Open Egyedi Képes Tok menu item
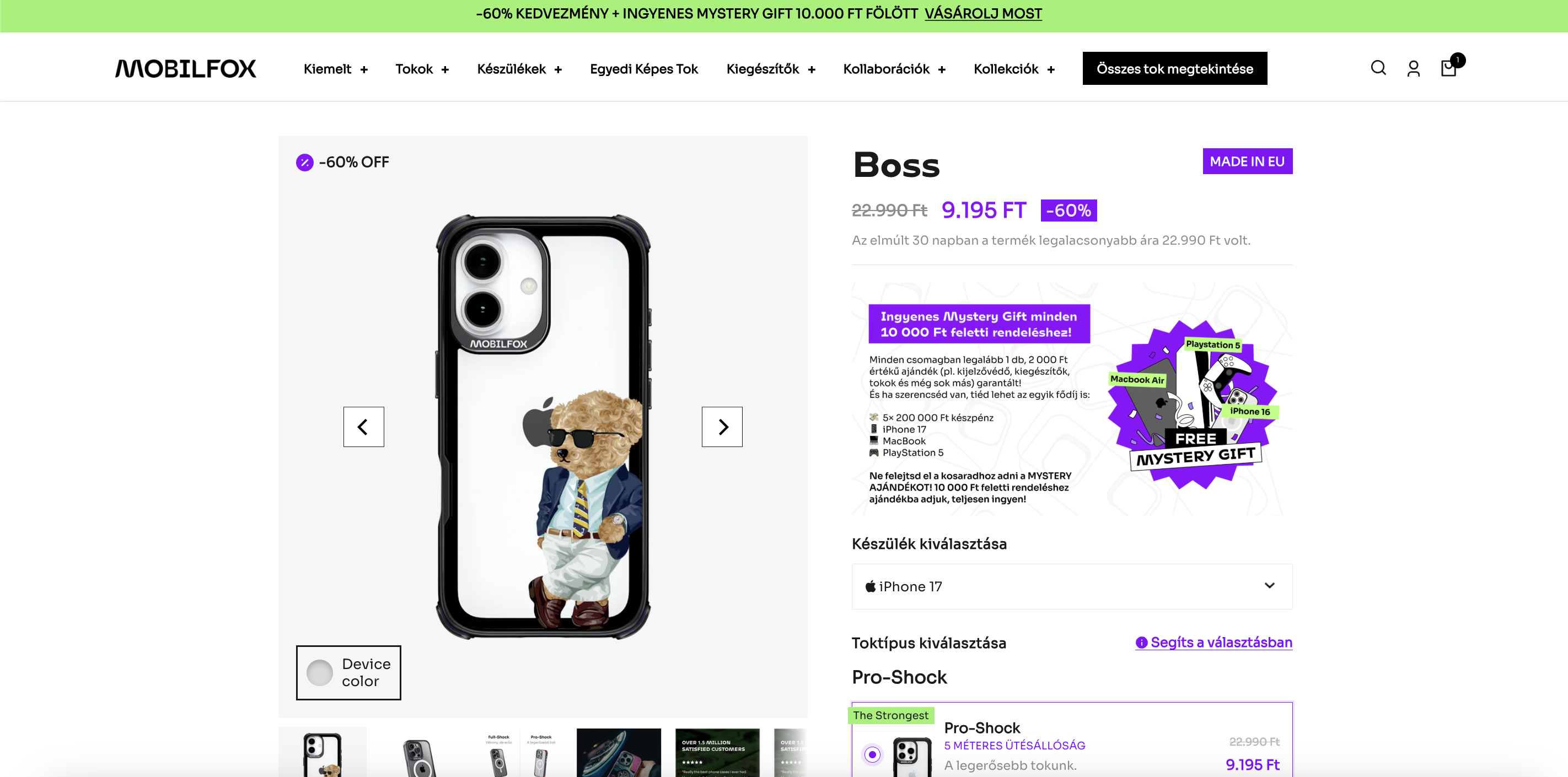The height and width of the screenshot is (777, 1568). pos(643,69)
